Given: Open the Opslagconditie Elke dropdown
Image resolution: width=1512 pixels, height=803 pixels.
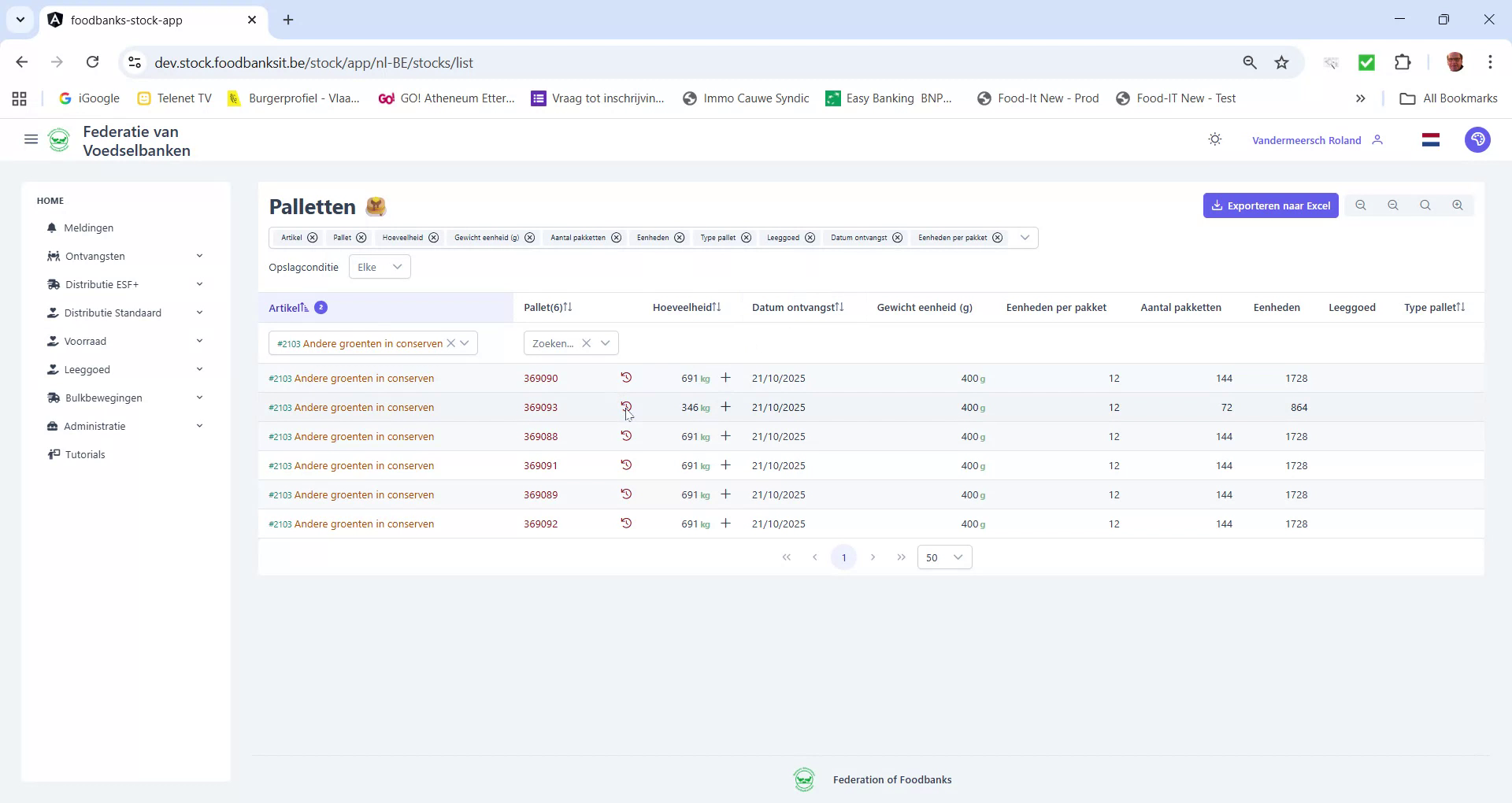Looking at the screenshot, I should click(x=379, y=266).
